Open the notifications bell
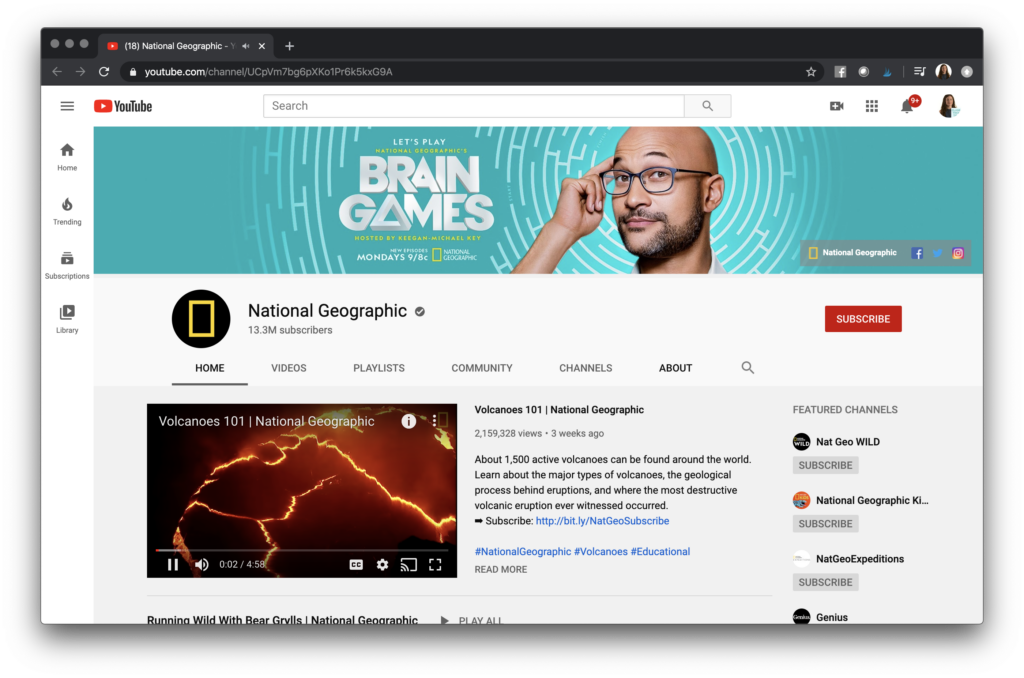The image size is (1024, 678). tap(906, 105)
